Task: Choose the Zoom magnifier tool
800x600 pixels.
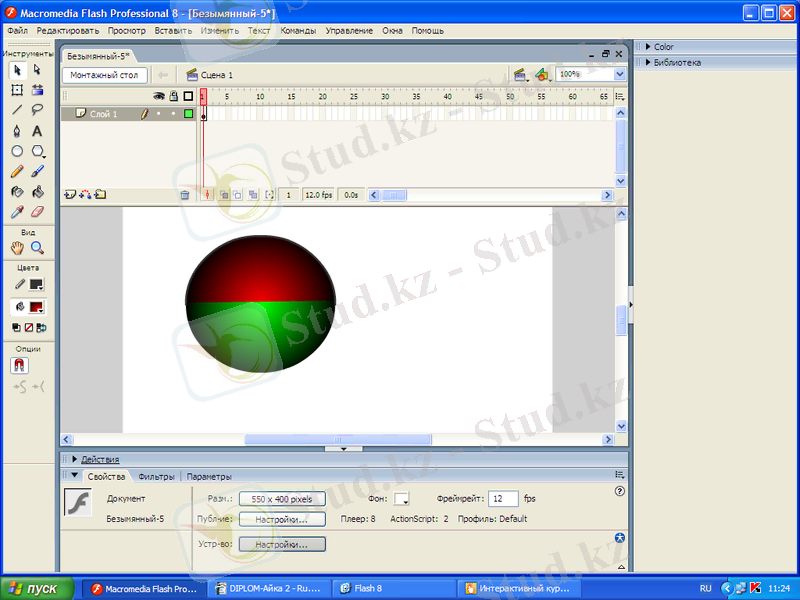Action: [x=37, y=248]
